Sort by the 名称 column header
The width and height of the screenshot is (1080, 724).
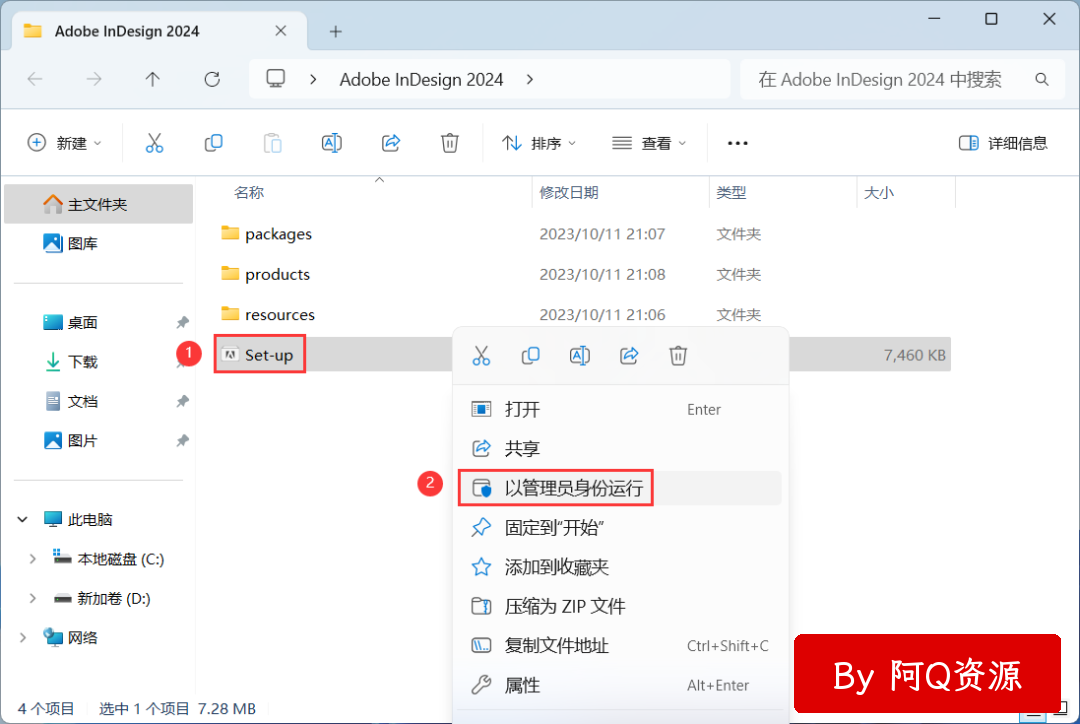(249, 193)
